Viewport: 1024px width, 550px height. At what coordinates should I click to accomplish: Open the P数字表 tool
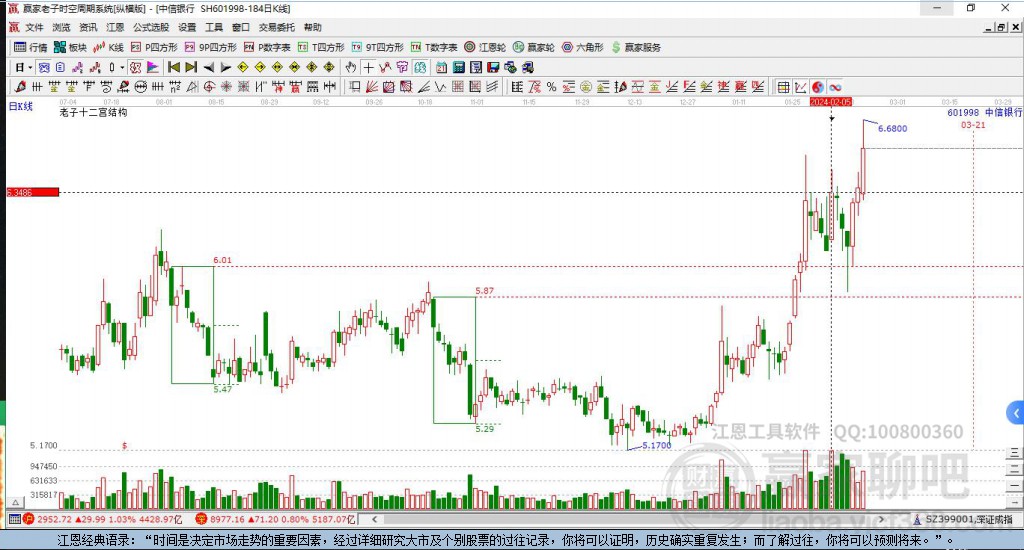[x=267, y=47]
